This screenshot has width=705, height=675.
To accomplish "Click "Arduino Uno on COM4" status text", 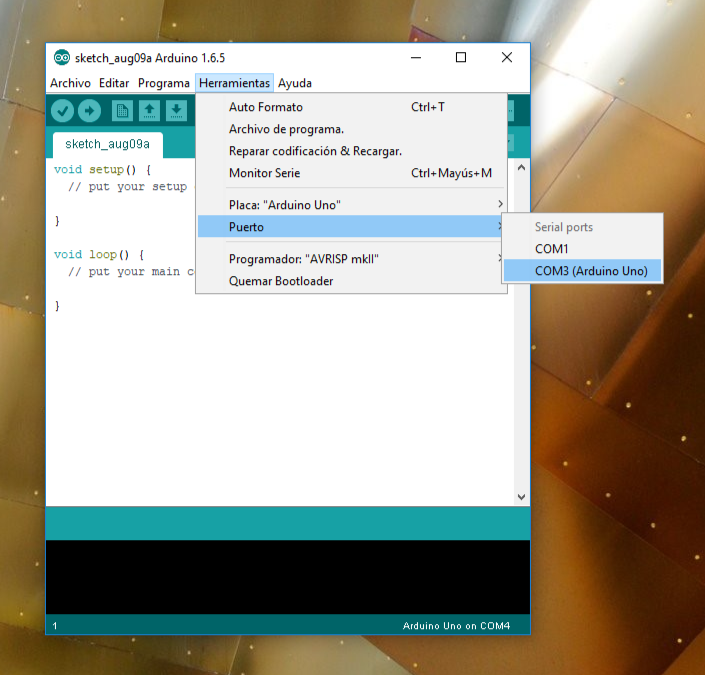I will pos(456,626).
